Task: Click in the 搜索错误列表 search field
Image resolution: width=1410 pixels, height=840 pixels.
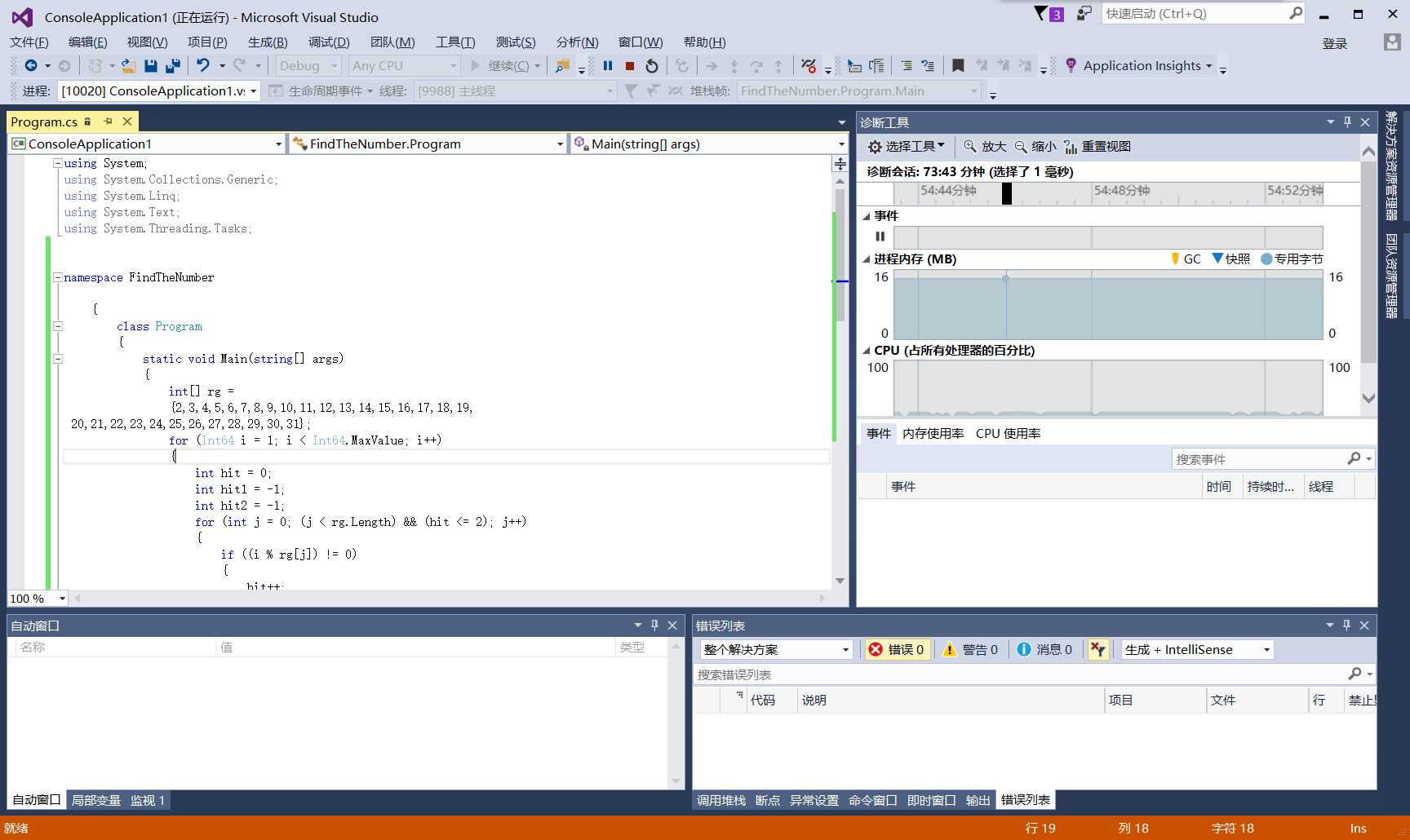Action: [x=1034, y=674]
